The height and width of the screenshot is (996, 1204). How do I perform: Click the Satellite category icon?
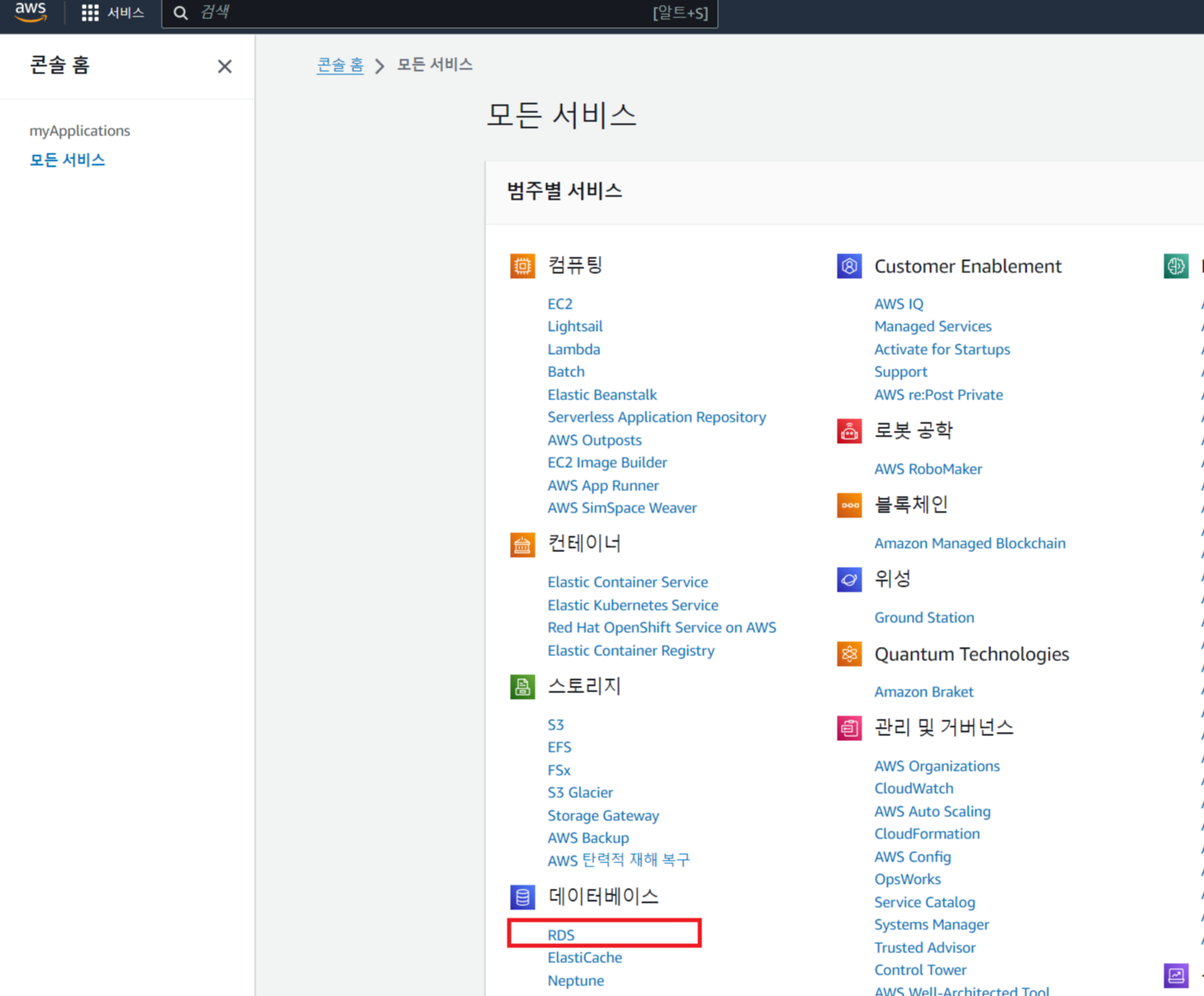tap(849, 579)
